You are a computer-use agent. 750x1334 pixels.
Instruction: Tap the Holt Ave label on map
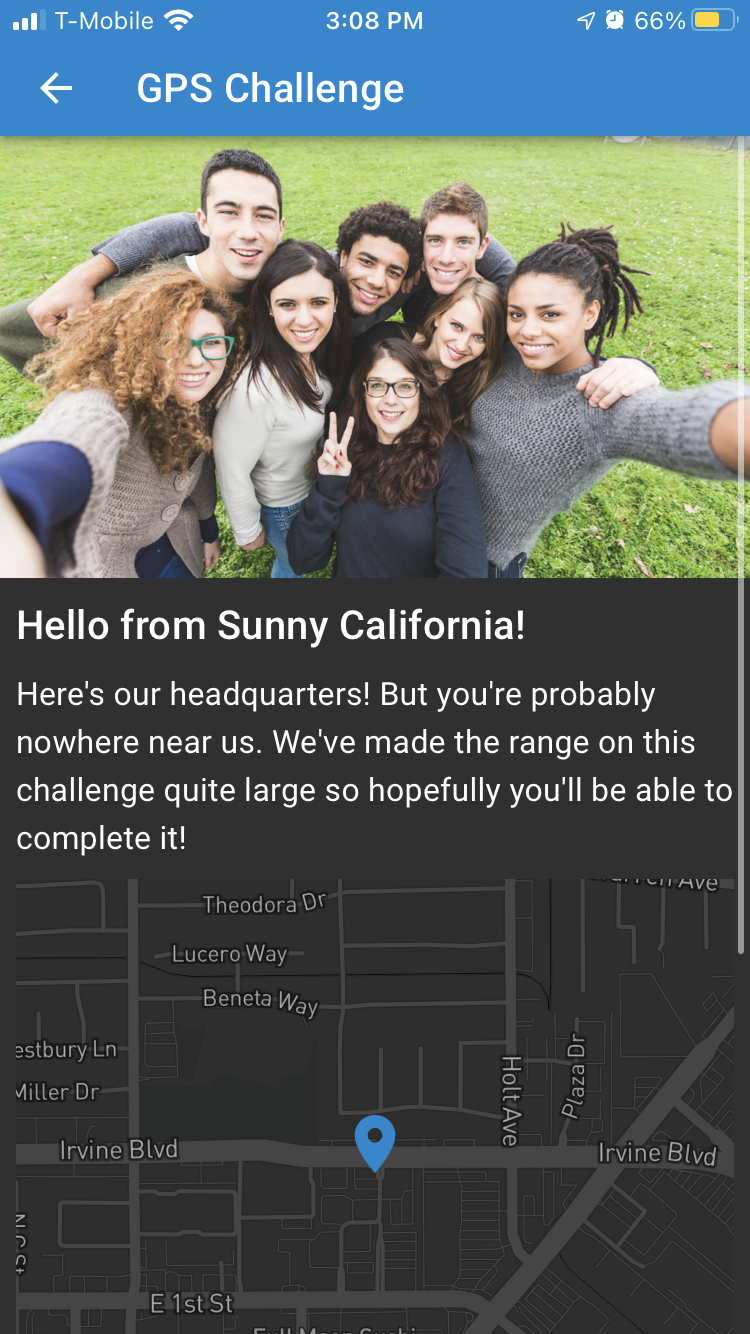point(511,1100)
